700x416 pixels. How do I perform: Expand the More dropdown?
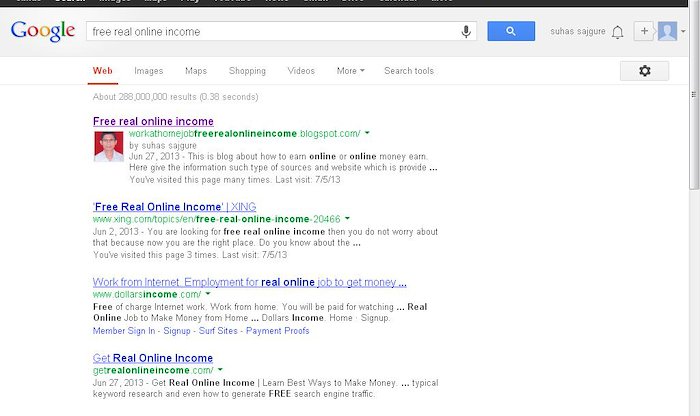point(350,71)
